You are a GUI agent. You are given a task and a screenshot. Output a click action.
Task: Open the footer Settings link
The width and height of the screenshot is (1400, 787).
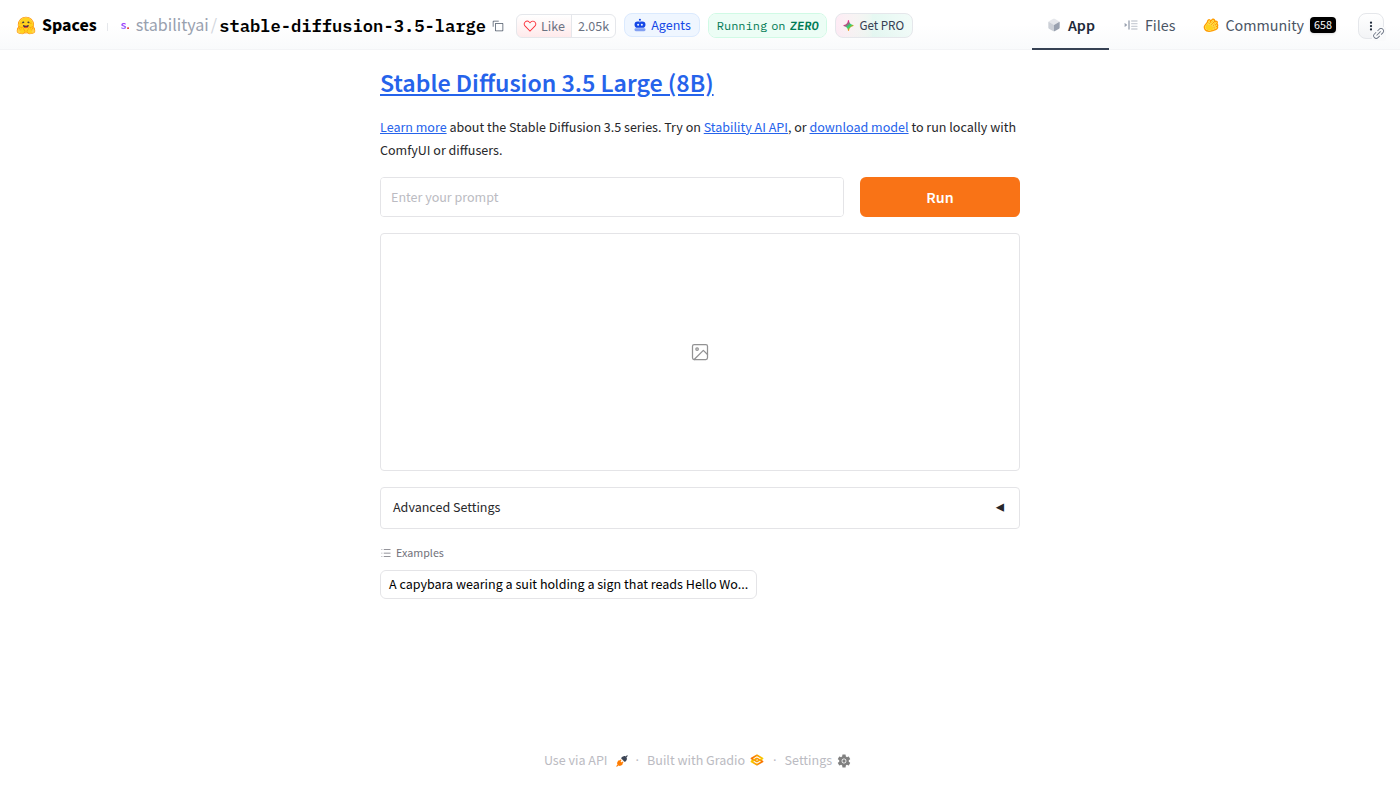tap(817, 760)
